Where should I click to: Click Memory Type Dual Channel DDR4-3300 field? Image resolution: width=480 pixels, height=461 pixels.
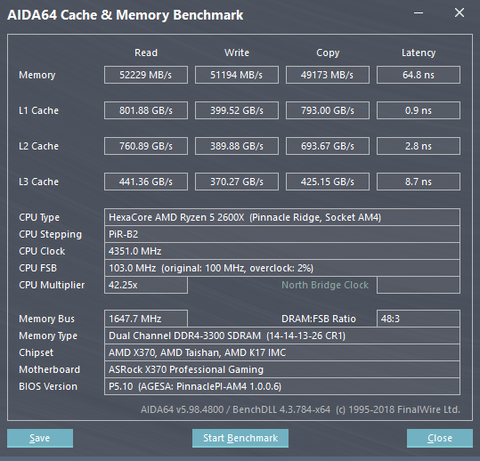point(282,336)
